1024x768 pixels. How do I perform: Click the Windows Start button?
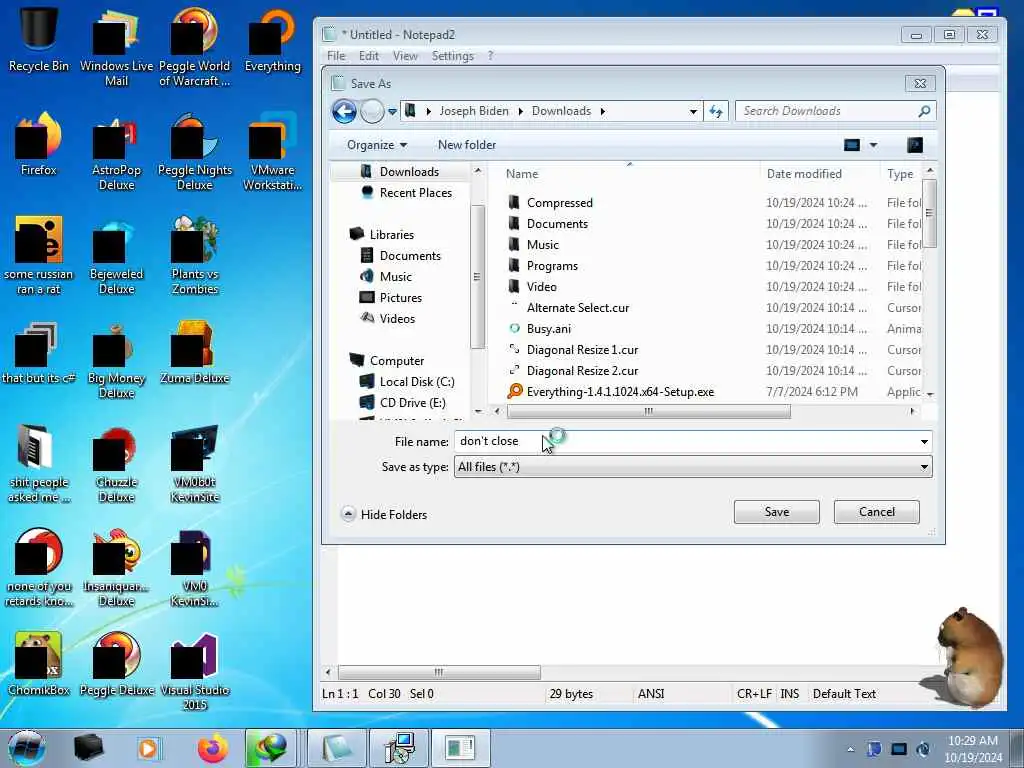pos(26,747)
